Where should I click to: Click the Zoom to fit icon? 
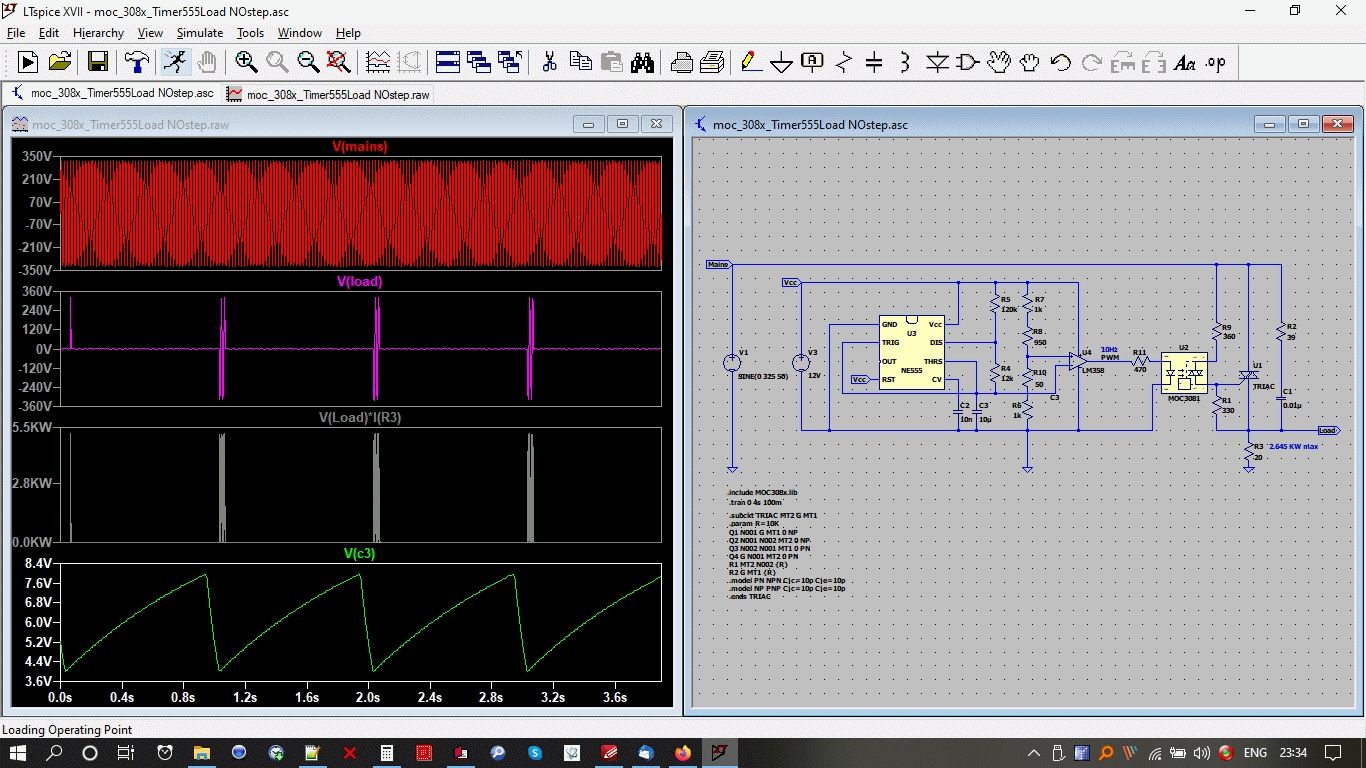339,62
